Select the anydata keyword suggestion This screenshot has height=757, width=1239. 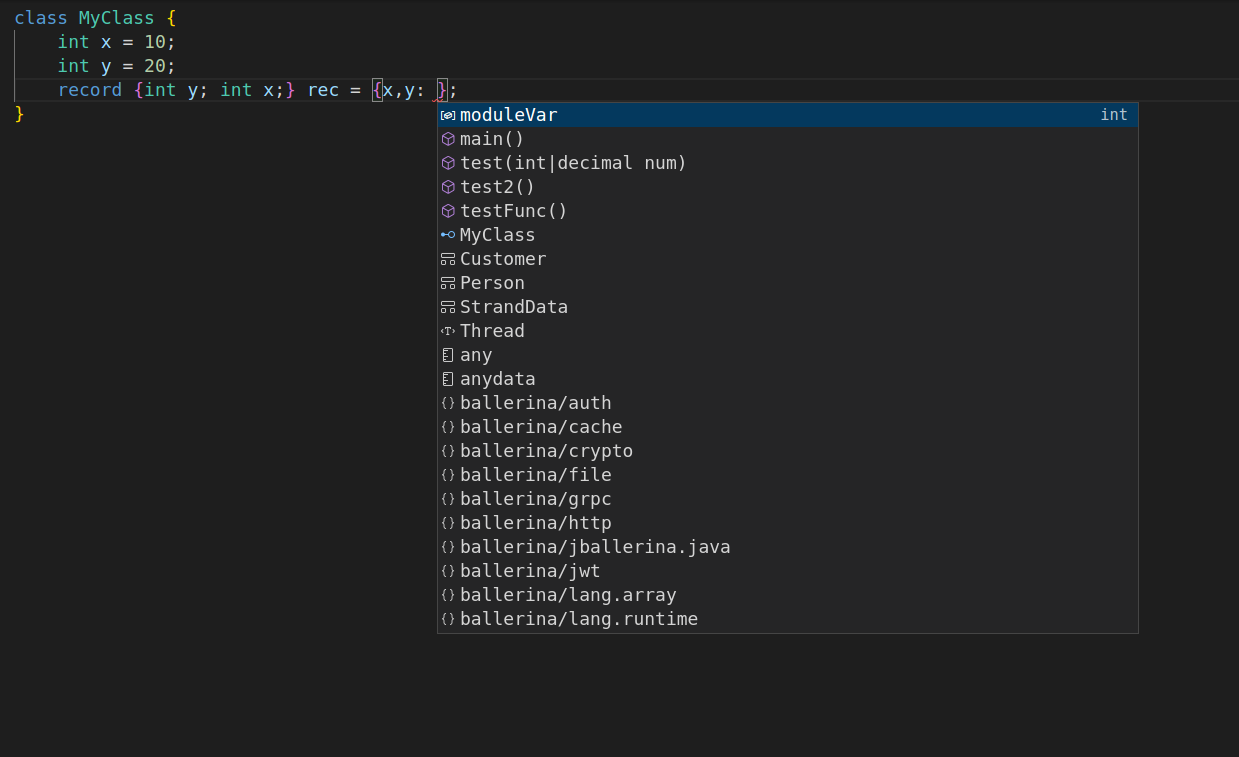[x=788, y=379]
